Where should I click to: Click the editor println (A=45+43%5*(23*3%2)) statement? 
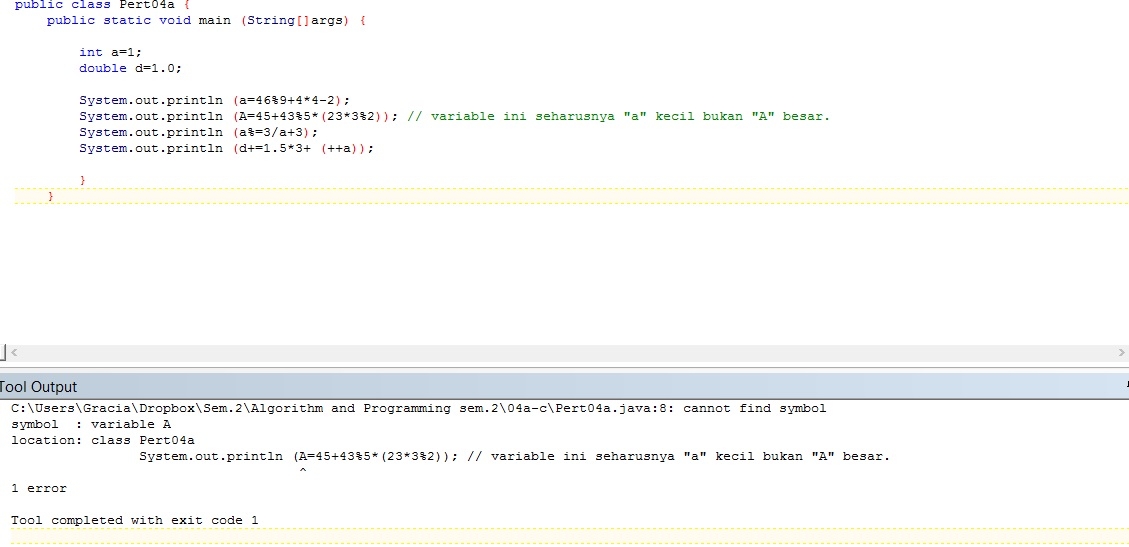tap(238, 116)
